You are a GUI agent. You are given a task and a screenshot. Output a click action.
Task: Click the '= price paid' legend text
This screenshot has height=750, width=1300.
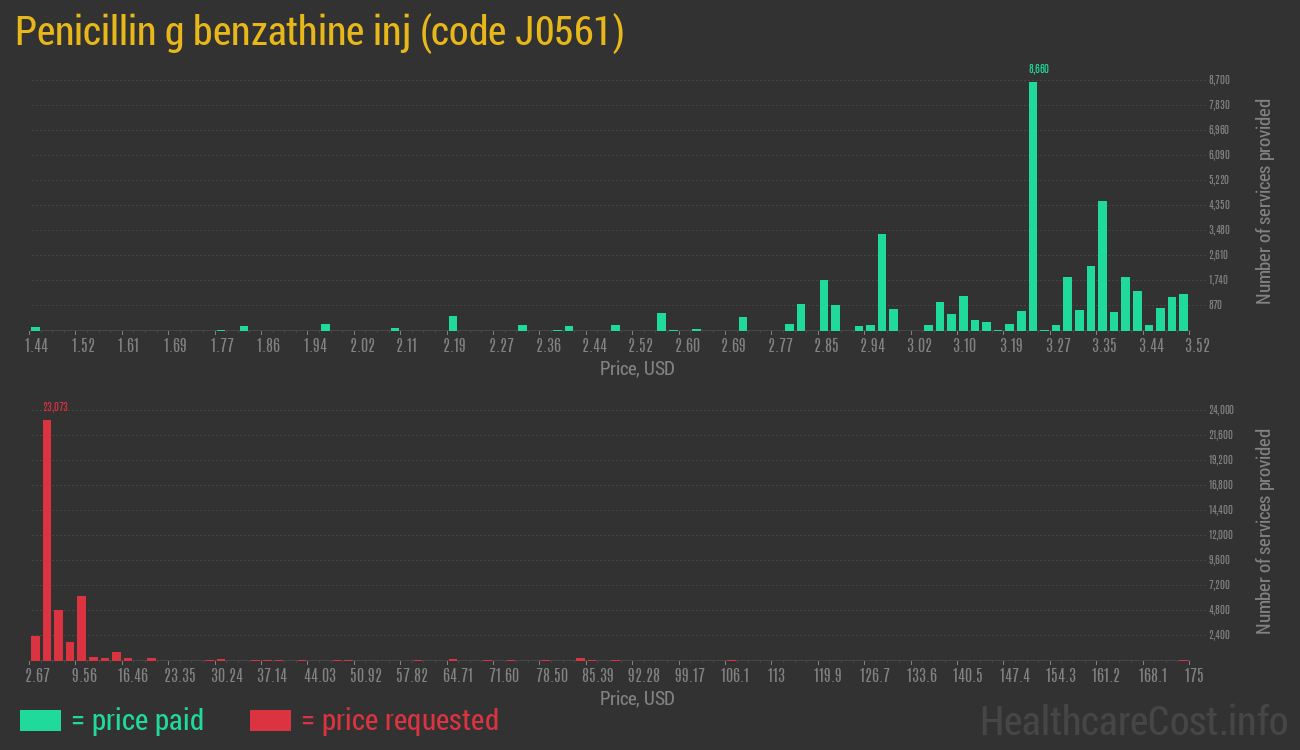tap(138, 720)
